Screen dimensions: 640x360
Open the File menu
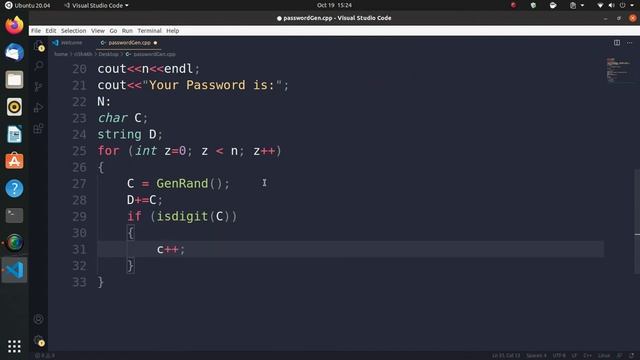(36, 31)
